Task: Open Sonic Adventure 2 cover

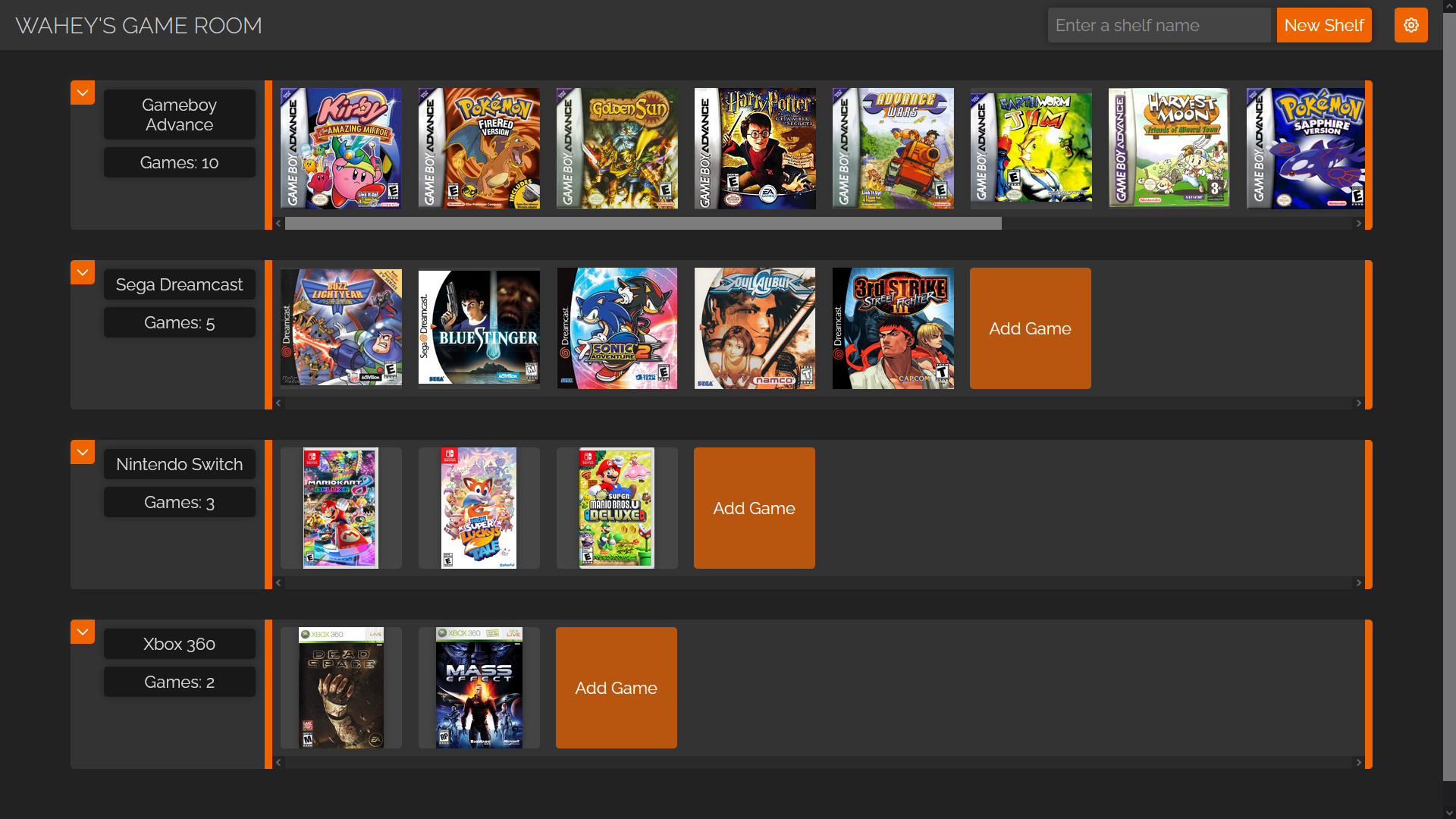Action: click(617, 328)
